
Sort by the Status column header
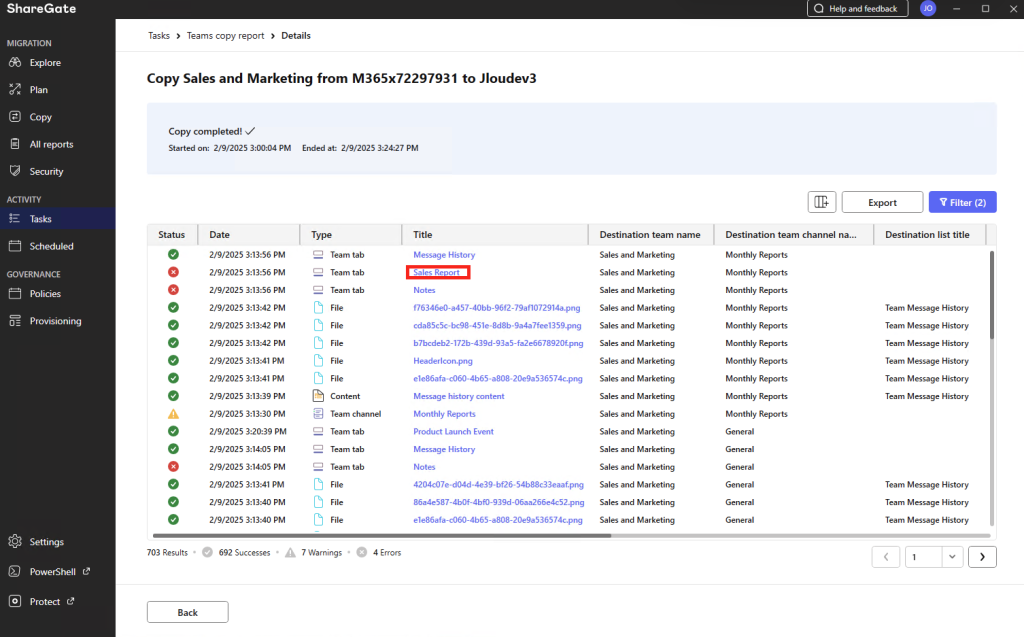(x=171, y=235)
